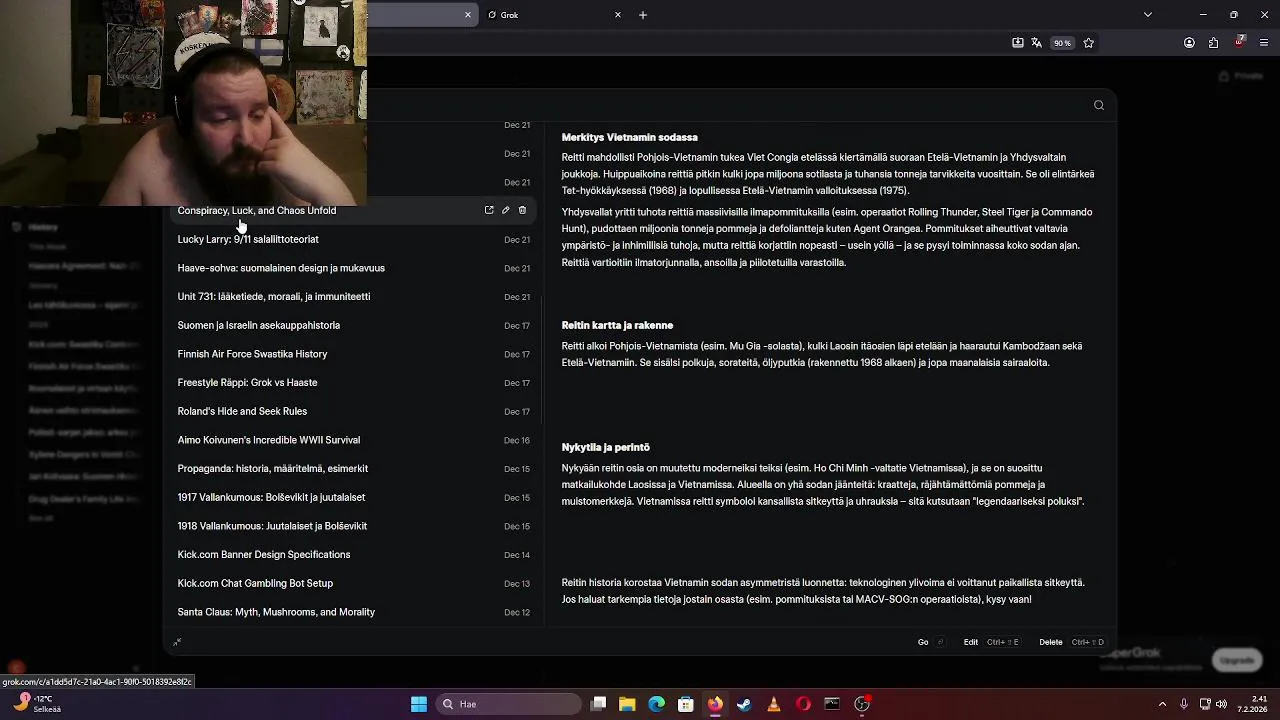
Task: Open Propaganda: historia, määritelmä, esimerkit chat
Action: pos(273,469)
